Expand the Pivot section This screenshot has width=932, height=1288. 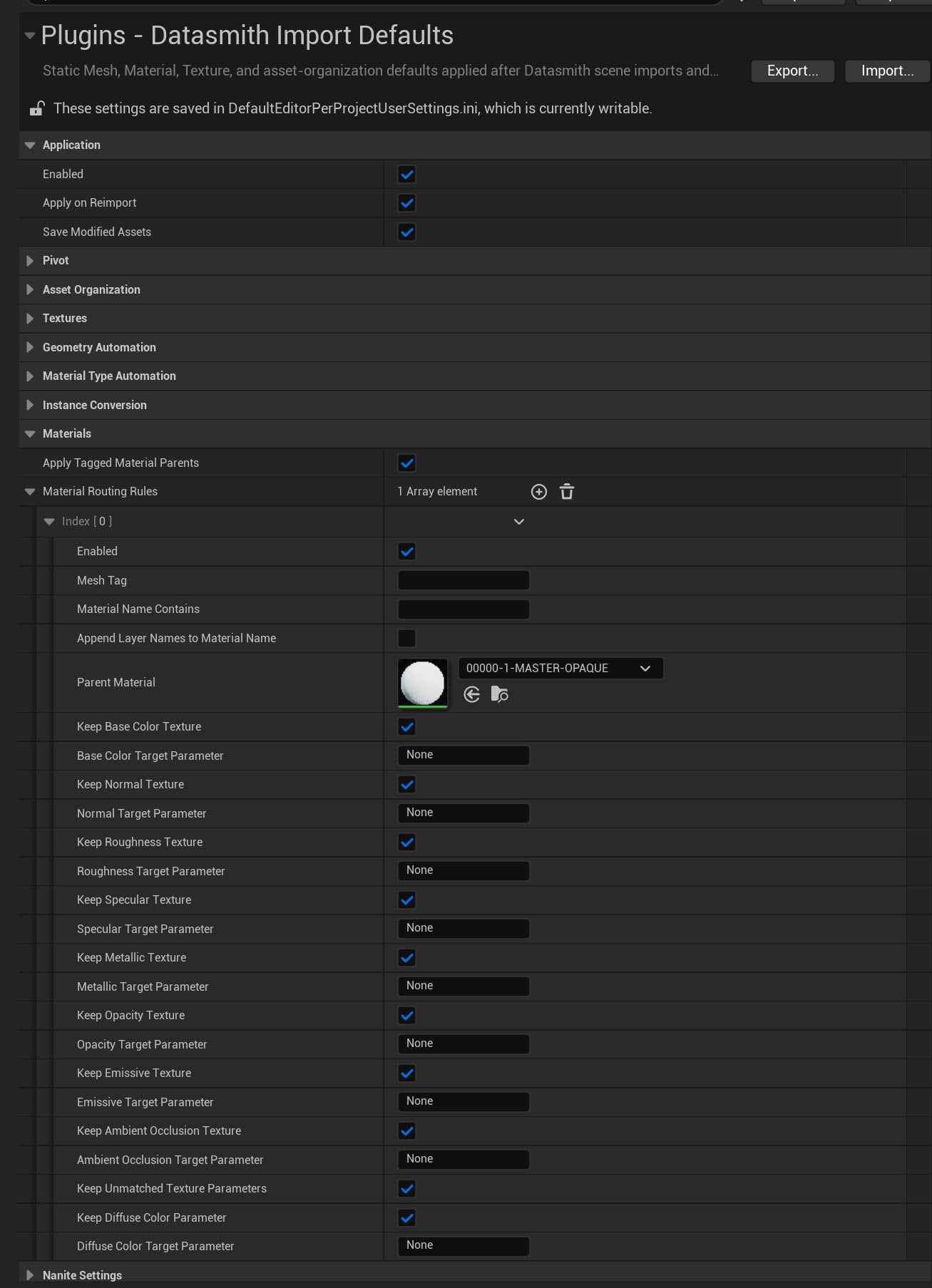[x=30, y=261]
